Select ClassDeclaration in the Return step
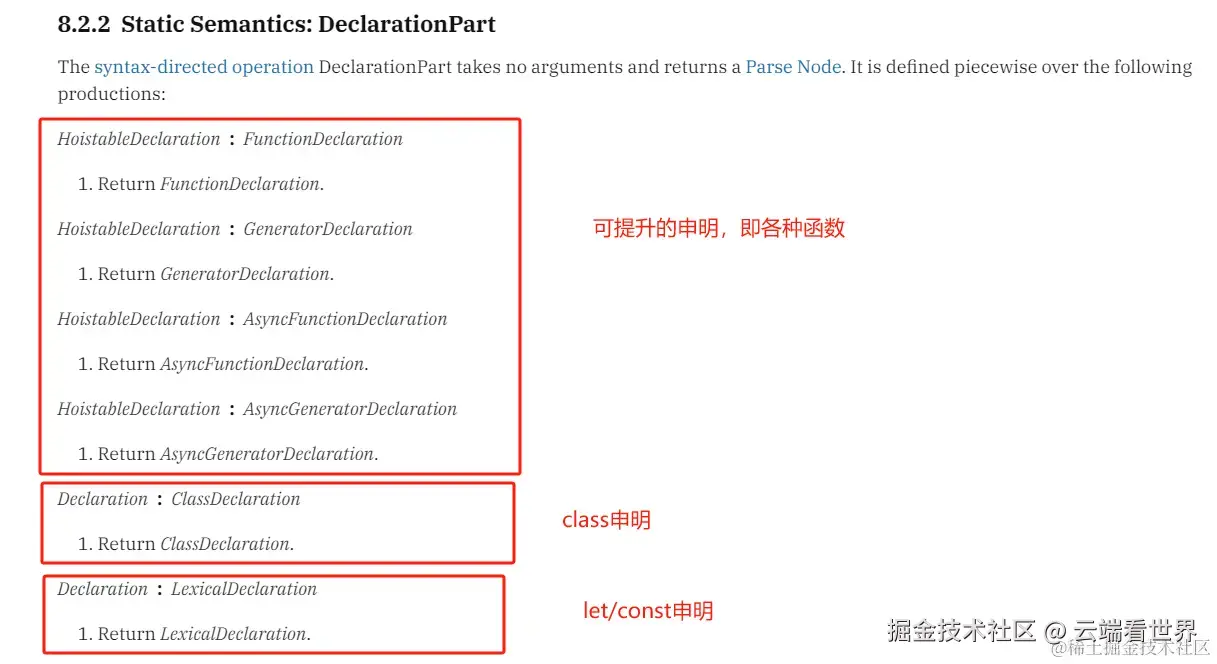 point(225,544)
